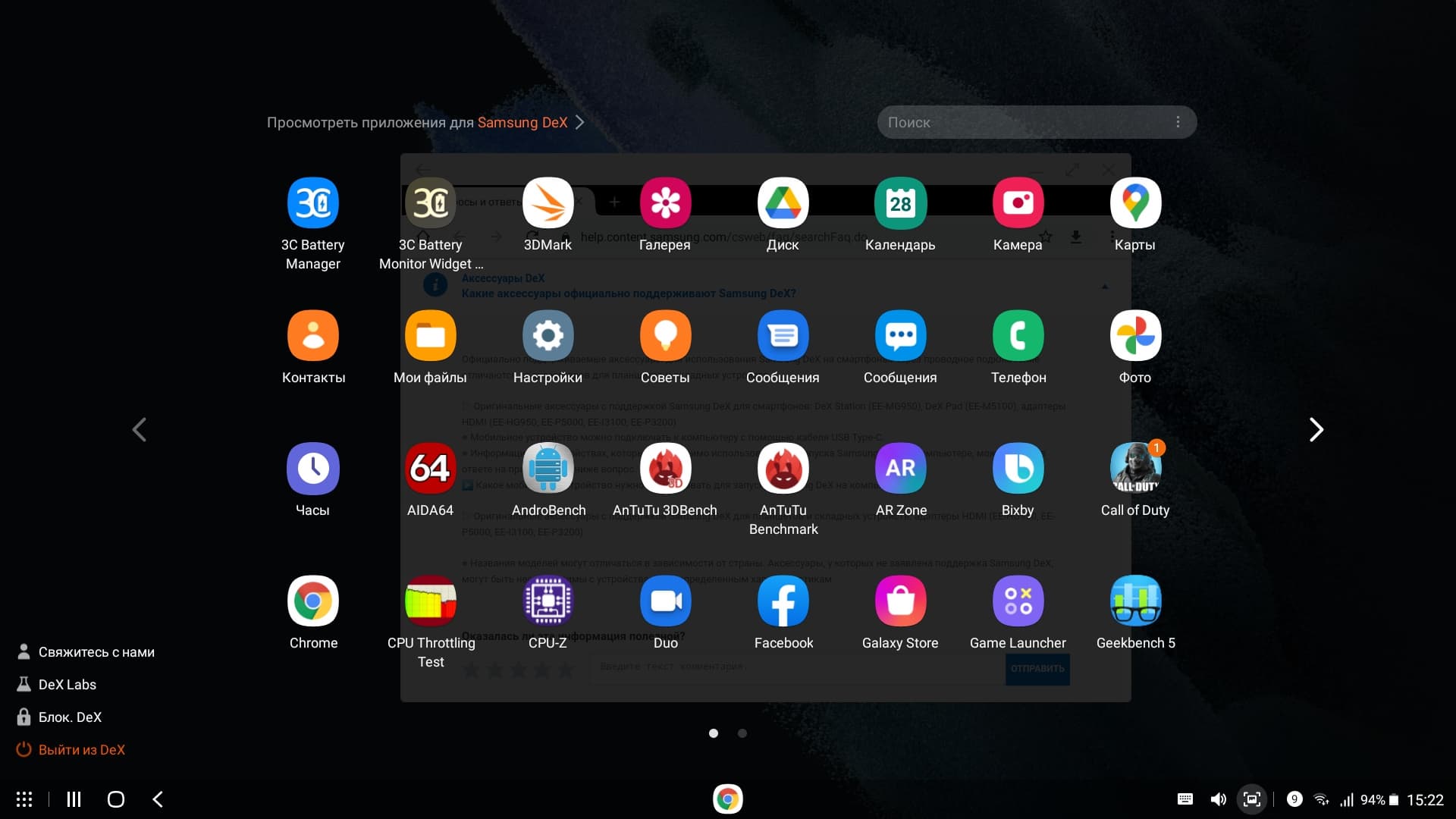Open the AR Zone app
1456x819 pixels.
900,469
